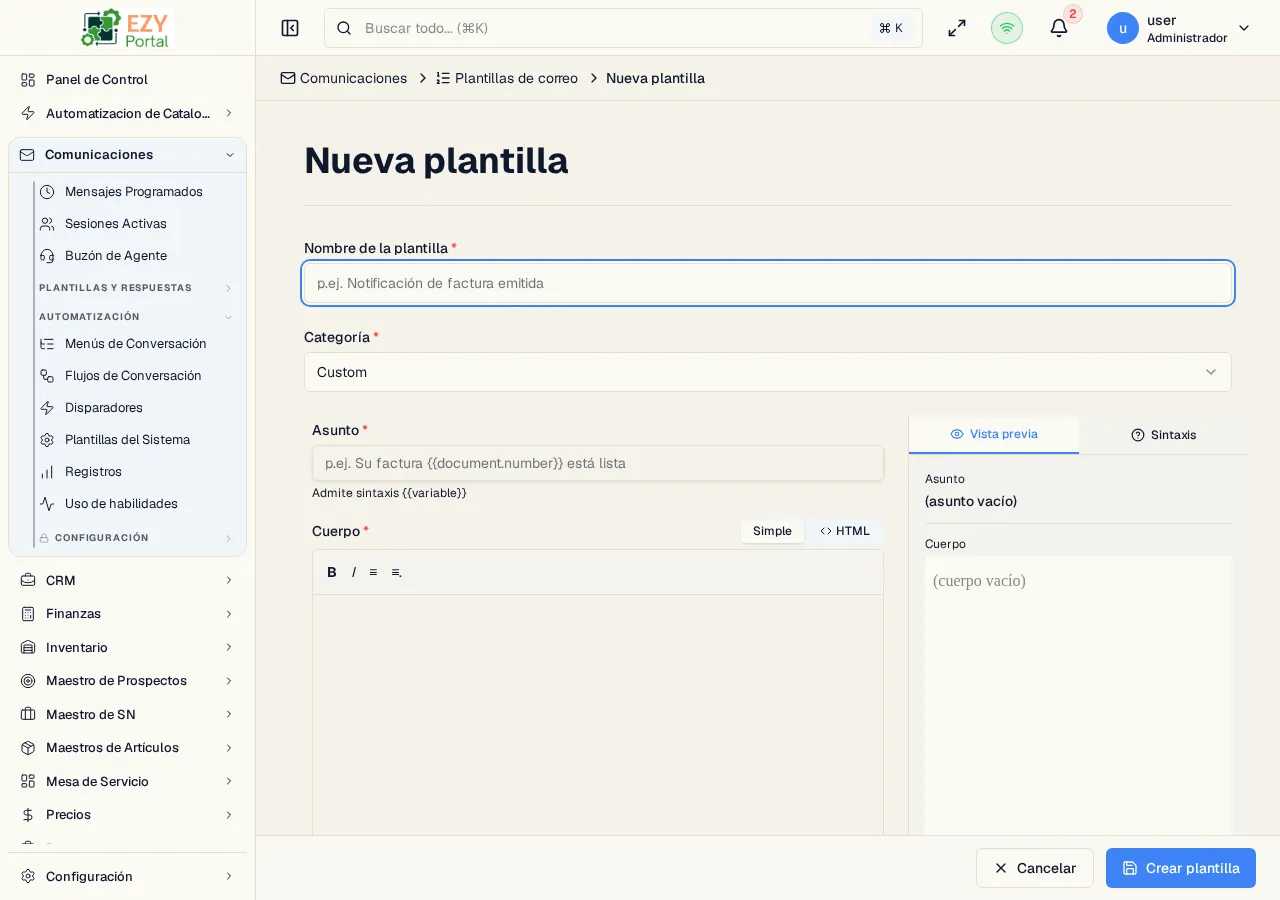Switch body editor to HTML mode
This screenshot has height=900, width=1280.
point(845,531)
